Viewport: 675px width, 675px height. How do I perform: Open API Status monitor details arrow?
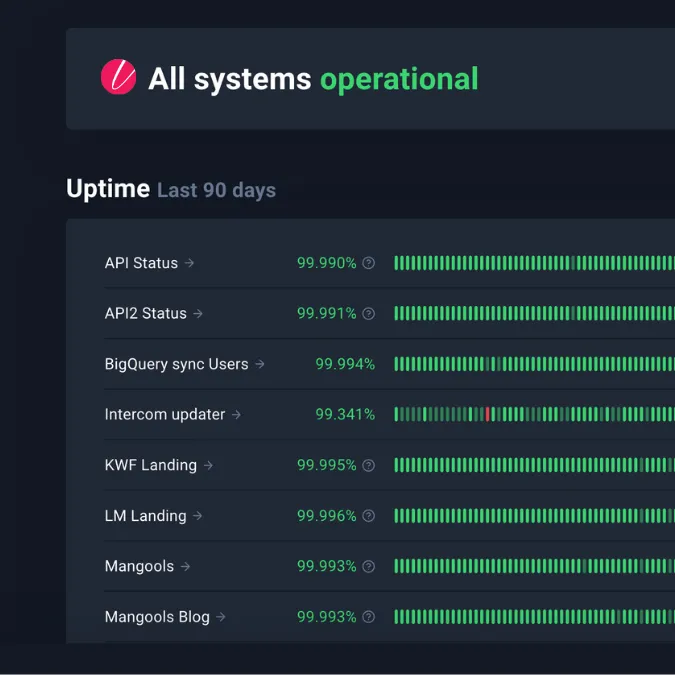pyautogui.click(x=189, y=263)
